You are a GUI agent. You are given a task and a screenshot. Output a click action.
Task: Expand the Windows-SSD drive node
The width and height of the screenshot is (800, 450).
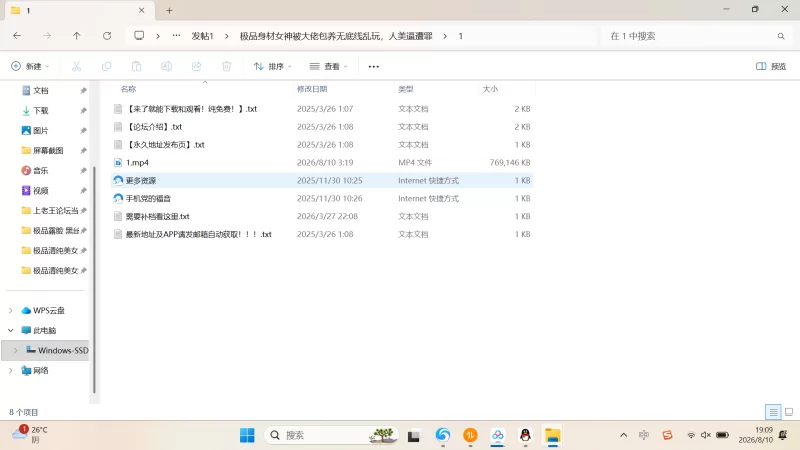(x=15, y=350)
